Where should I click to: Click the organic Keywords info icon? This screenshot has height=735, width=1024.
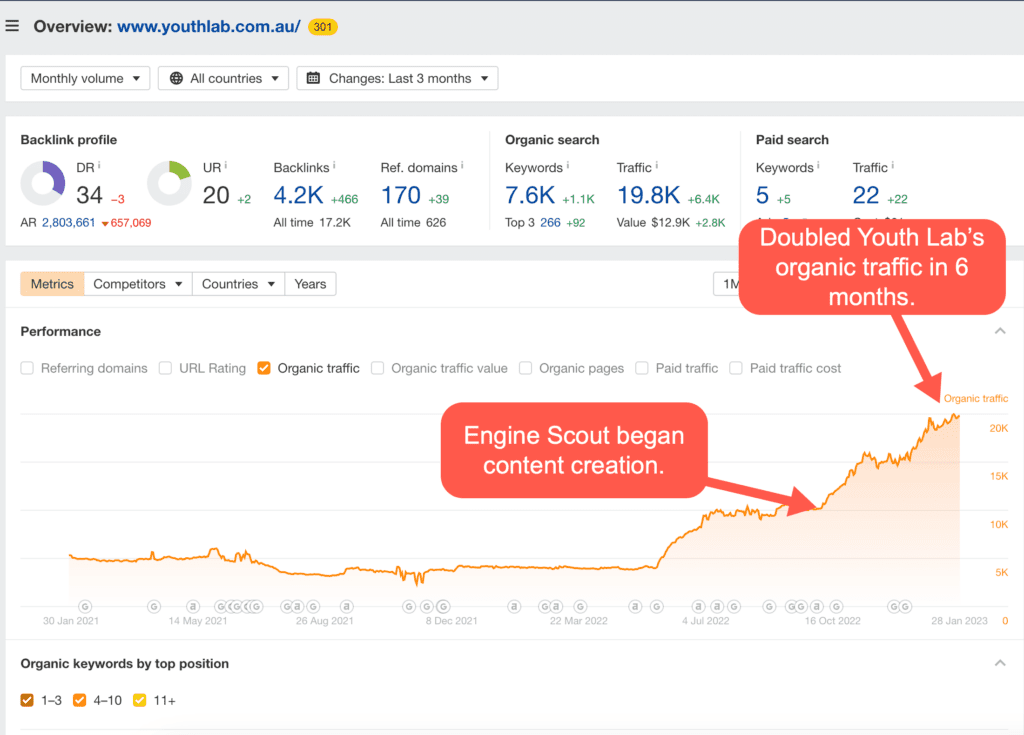[568, 166]
